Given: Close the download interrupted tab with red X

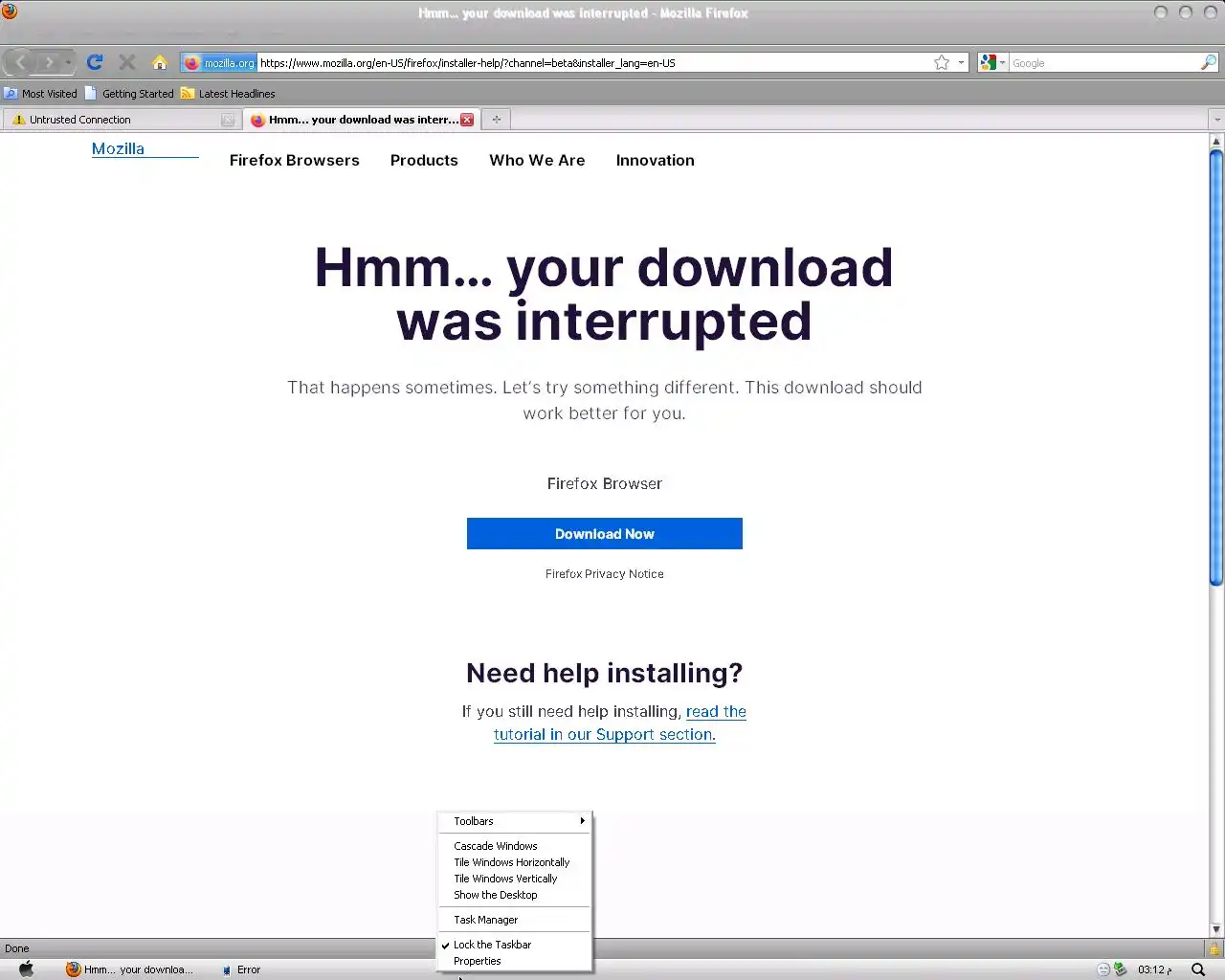Looking at the screenshot, I should point(467,120).
